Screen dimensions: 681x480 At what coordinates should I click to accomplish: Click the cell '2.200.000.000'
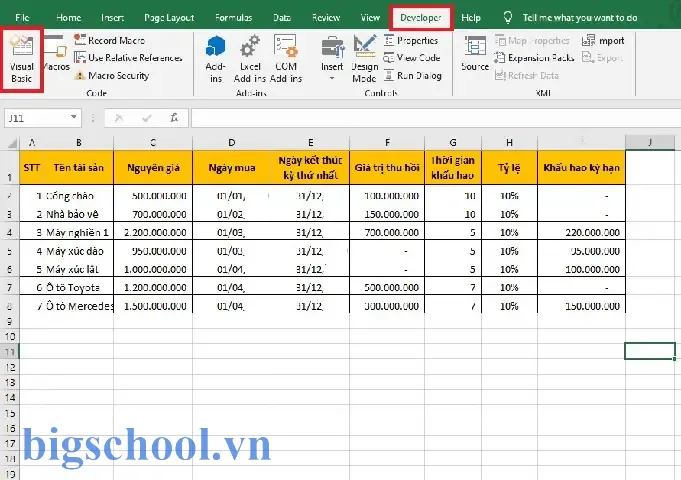tap(153, 232)
